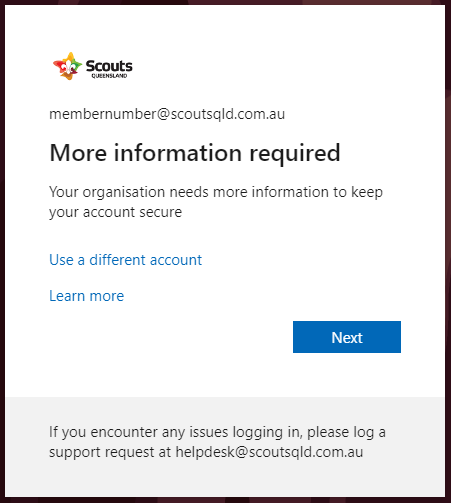Click the small QUEENSLAND text under Scouts
The width and height of the screenshot is (451, 503).
pyautogui.click(x=109, y=76)
